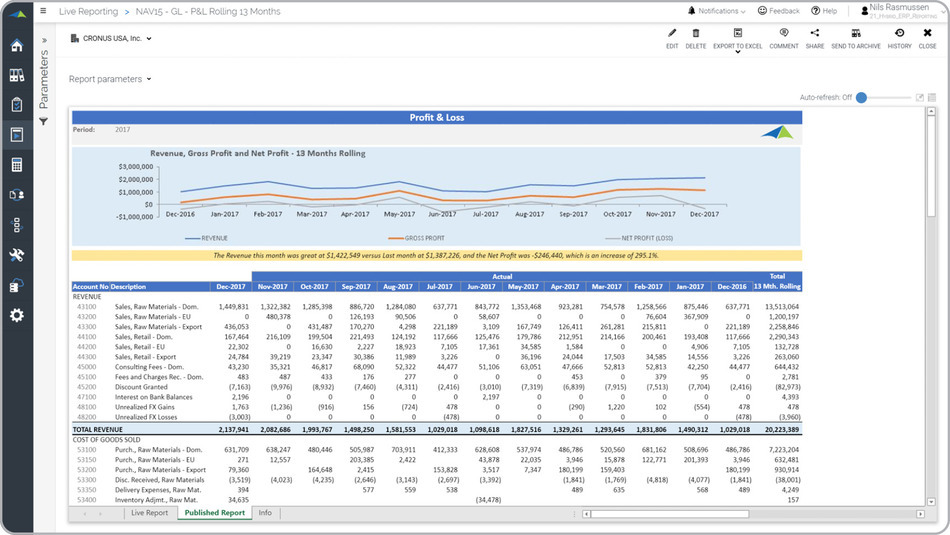Viewport: 950px width, 535px height.
Task: Open the settings gear in sidebar
Action: pyautogui.click(x=17, y=315)
